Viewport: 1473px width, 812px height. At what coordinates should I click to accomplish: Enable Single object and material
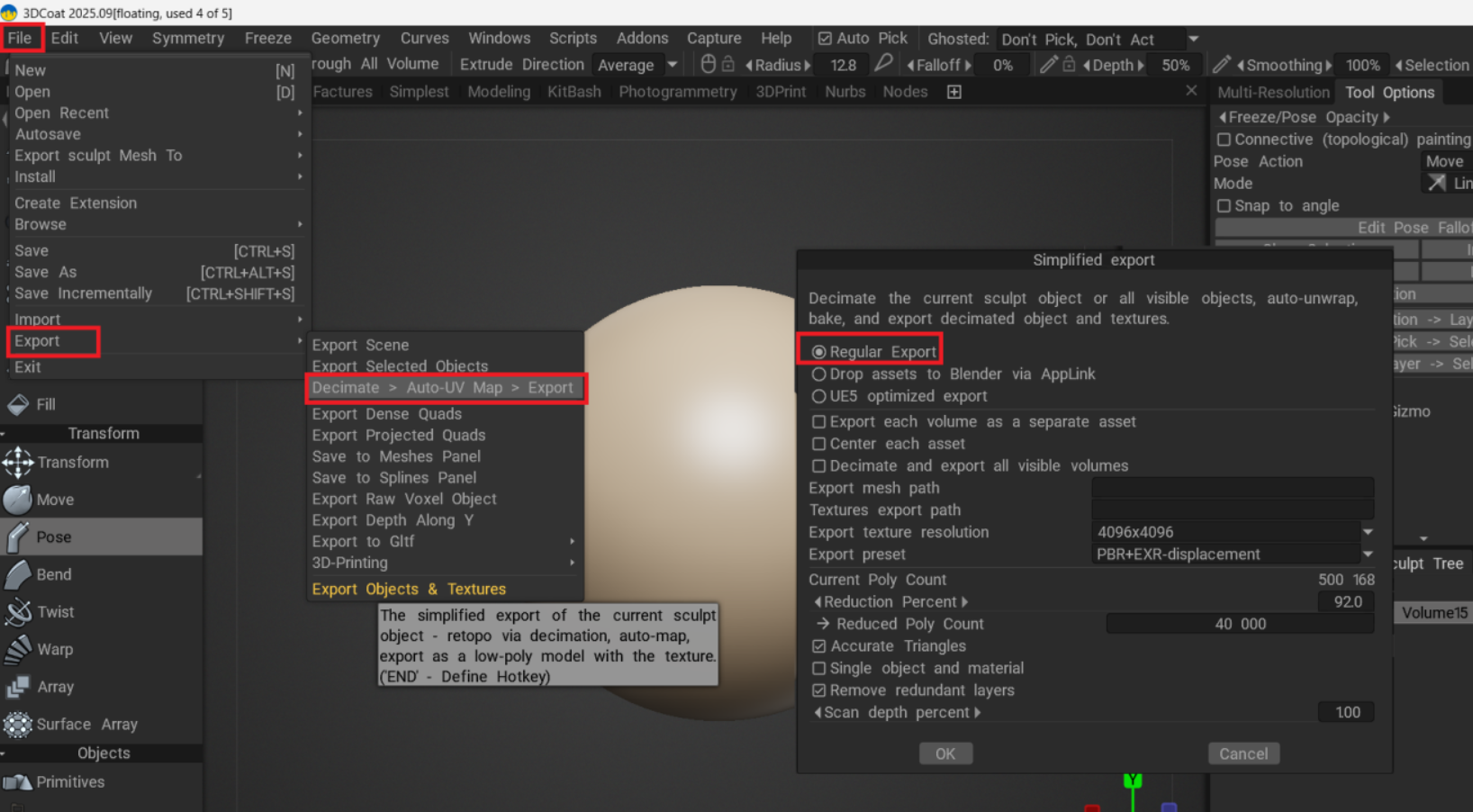click(819, 668)
